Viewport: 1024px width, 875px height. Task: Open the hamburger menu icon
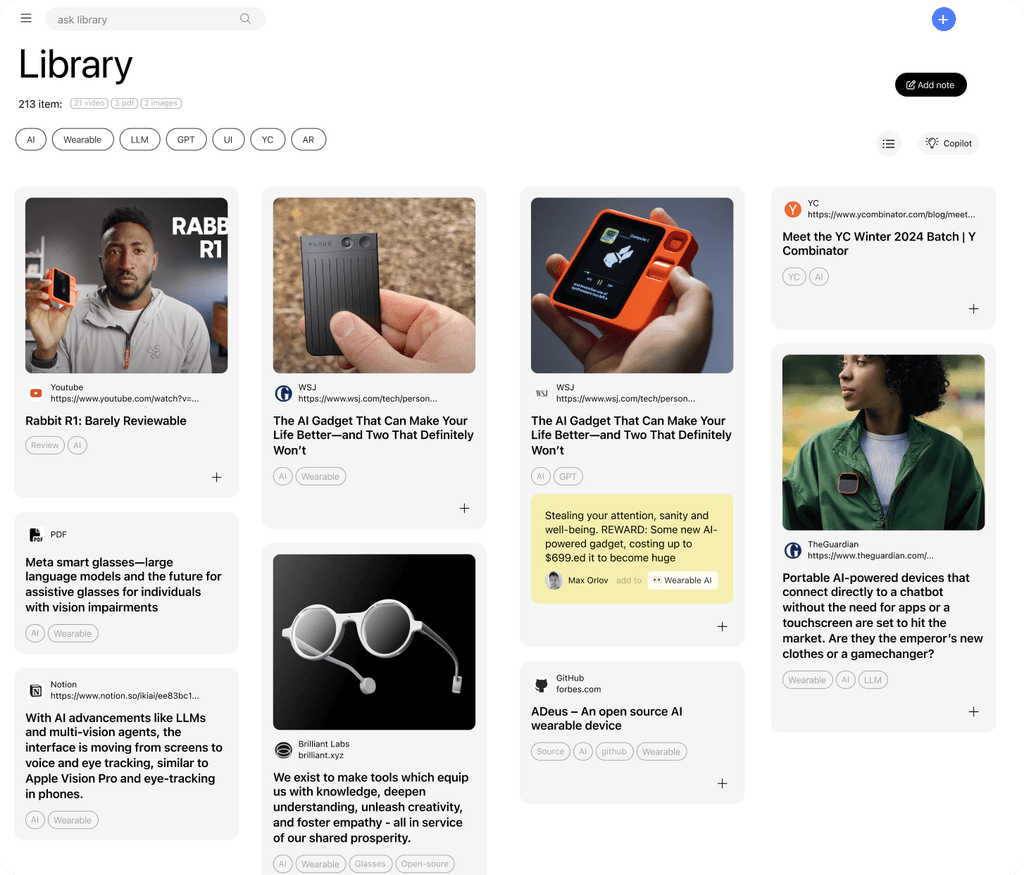(26, 18)
